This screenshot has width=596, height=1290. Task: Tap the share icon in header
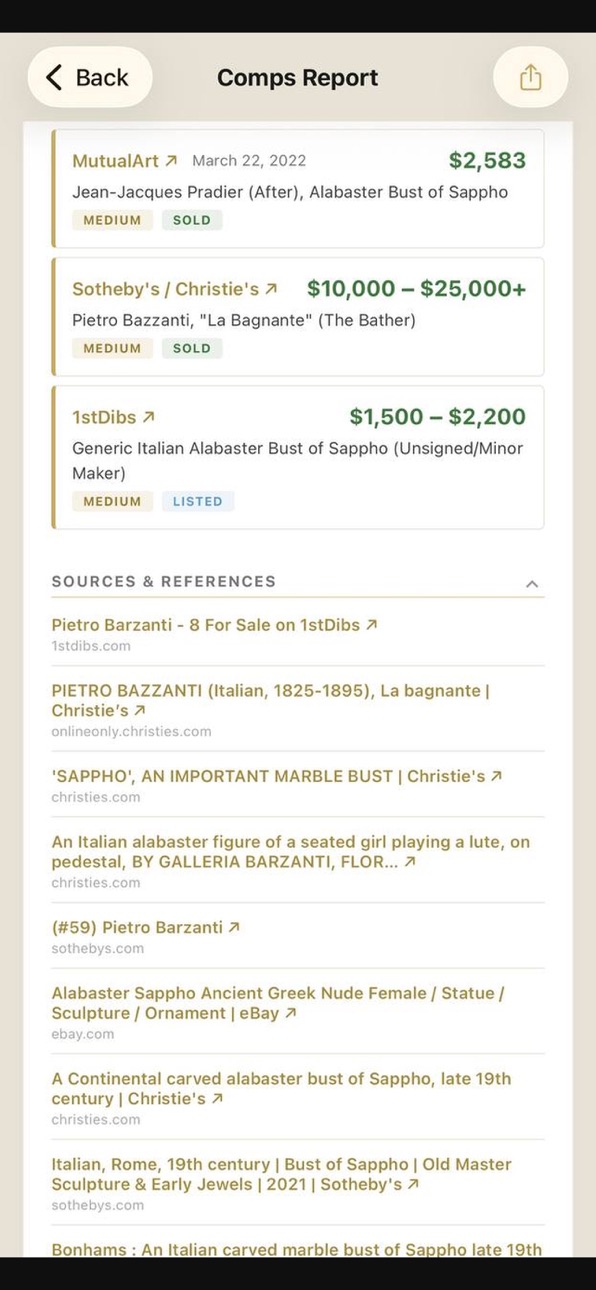[x=531, y=77]
